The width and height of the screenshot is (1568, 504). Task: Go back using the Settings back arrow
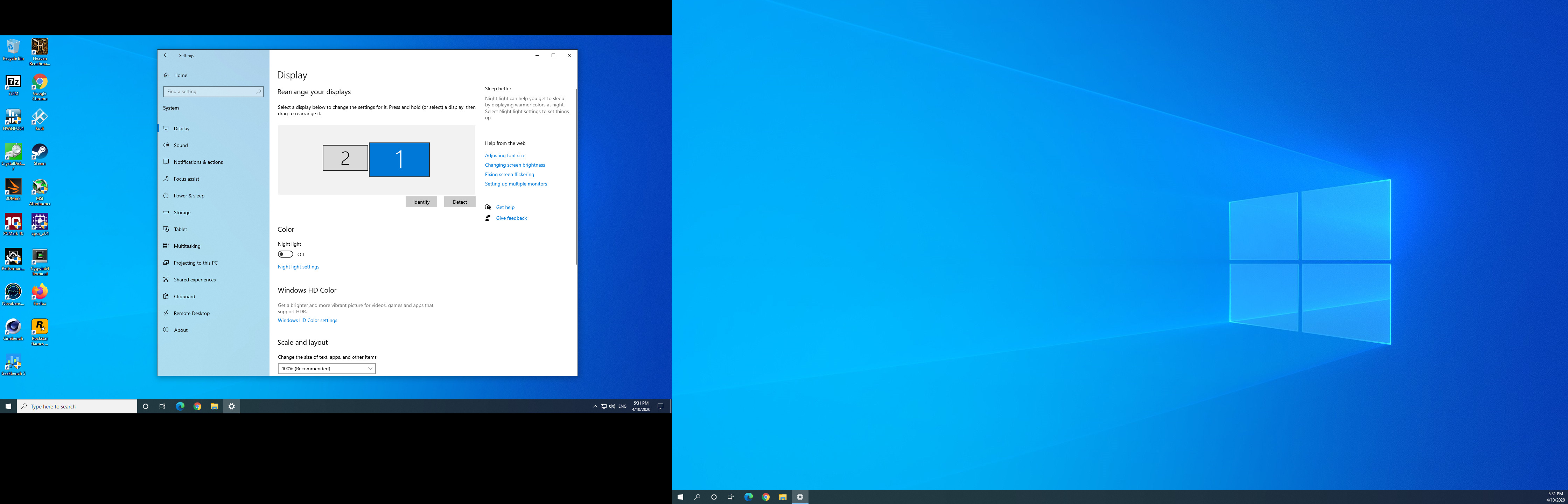click(166, 55)
